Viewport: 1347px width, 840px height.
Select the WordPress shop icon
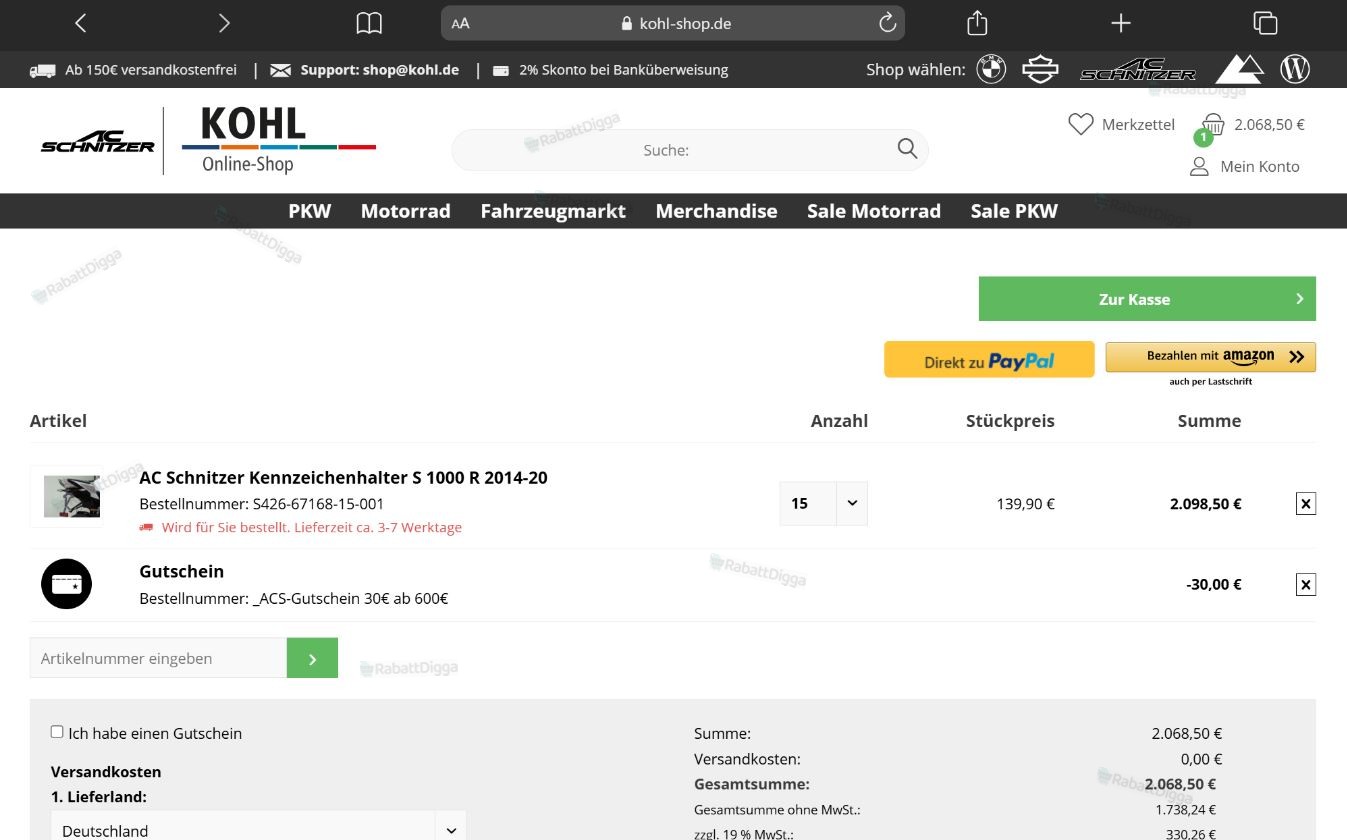(x=1295, y=69)
